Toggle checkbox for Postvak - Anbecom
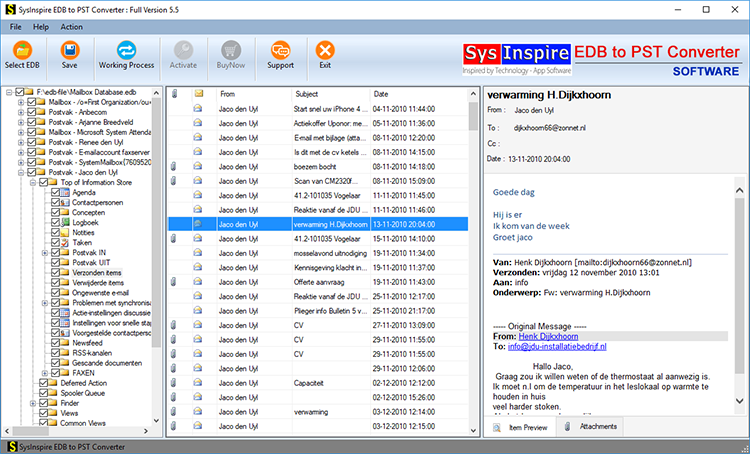The image size is (750, 454). (32, 112)
